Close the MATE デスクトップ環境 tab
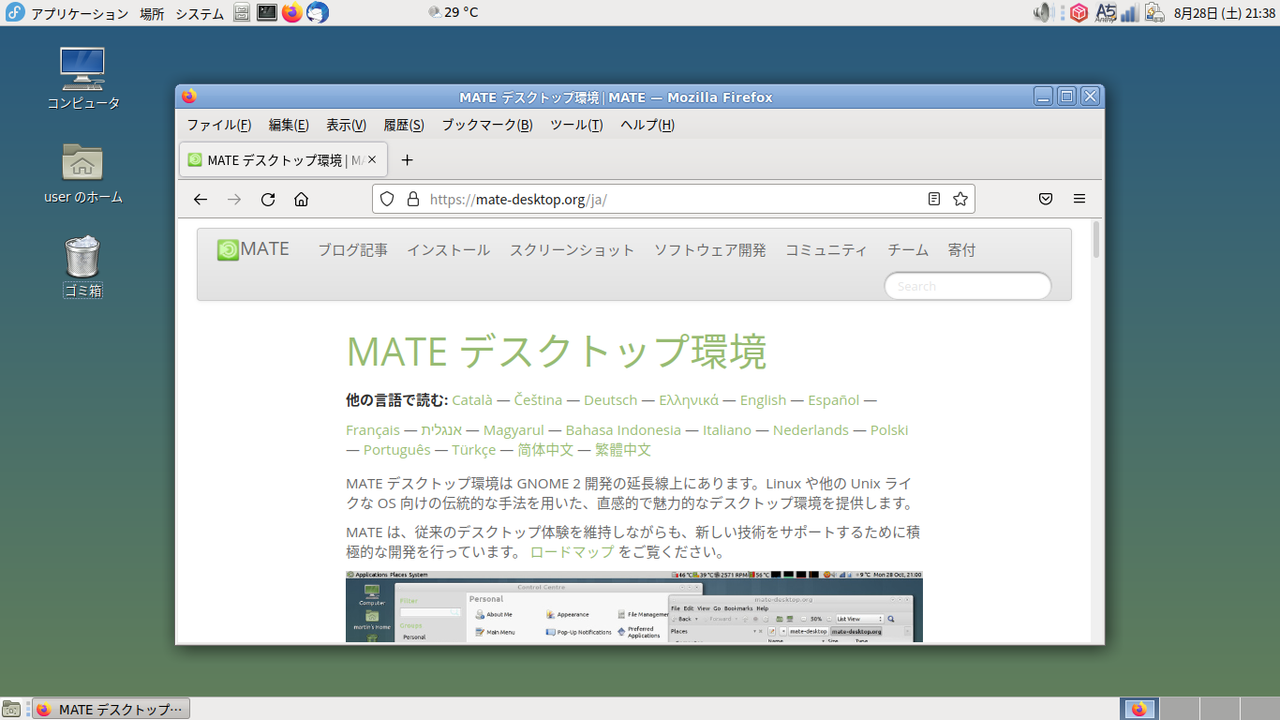1280x720 pixels. 372,160
